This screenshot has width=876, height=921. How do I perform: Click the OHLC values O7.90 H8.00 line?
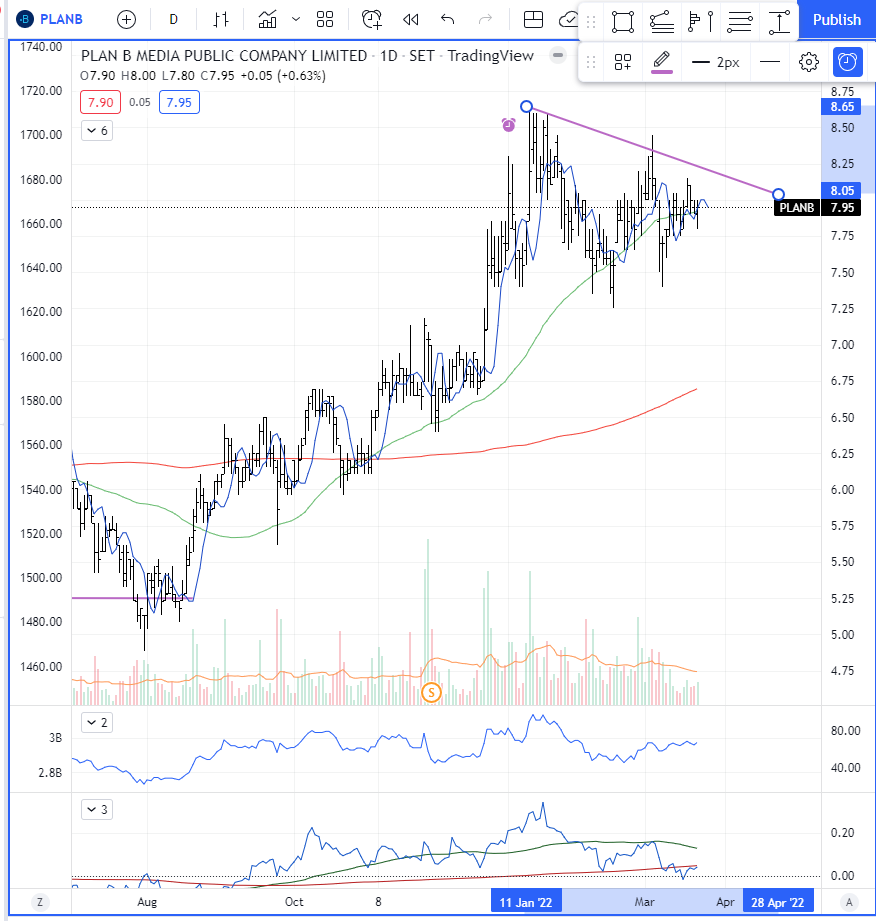pyautogui.click(x=203, y=76)
